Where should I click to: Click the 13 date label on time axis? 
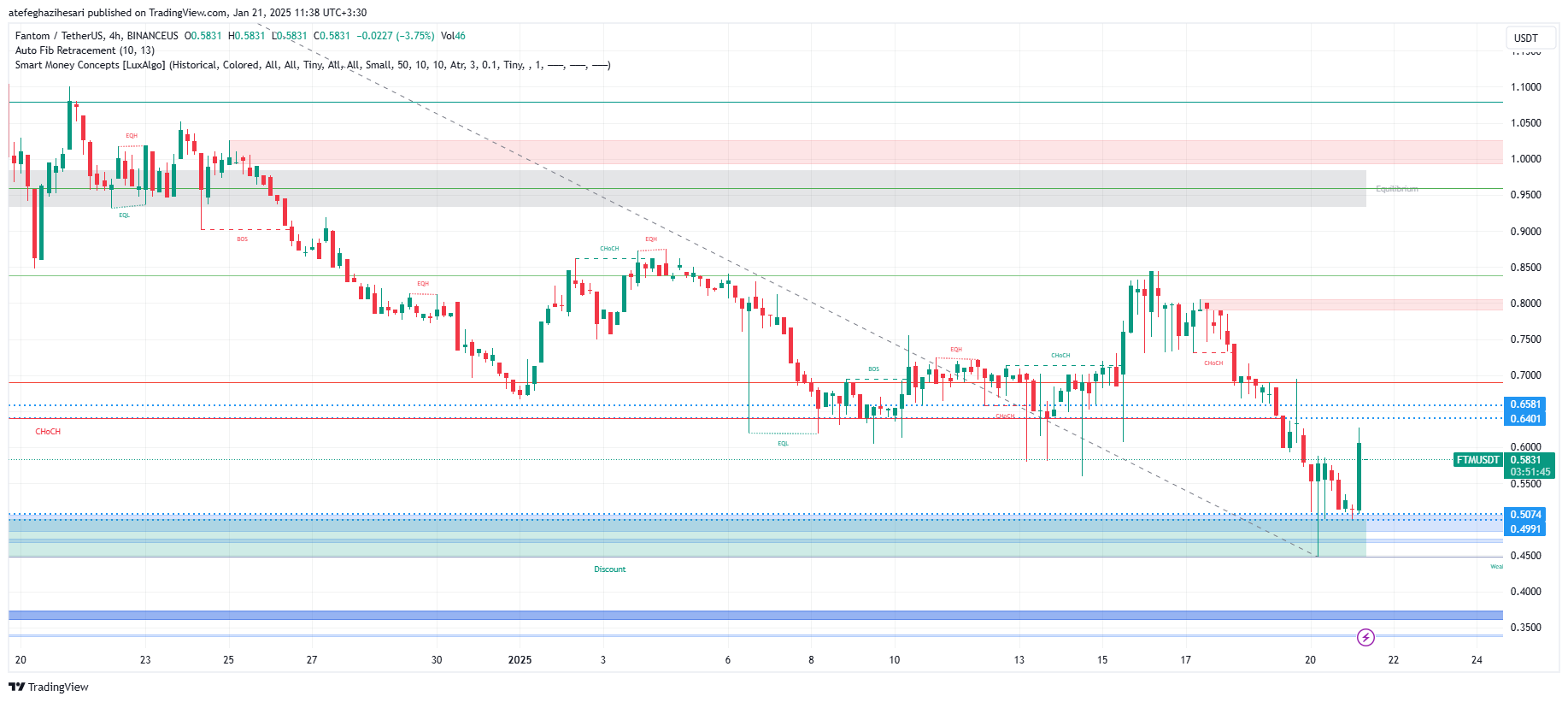(x=1019, y=660)
